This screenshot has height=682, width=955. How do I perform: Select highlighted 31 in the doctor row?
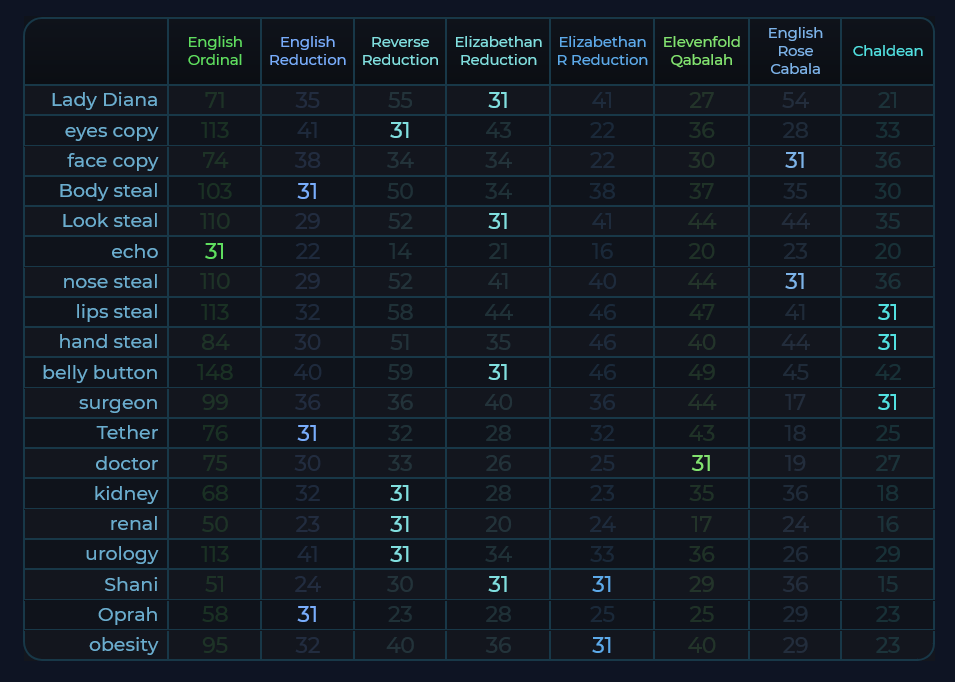701,464
